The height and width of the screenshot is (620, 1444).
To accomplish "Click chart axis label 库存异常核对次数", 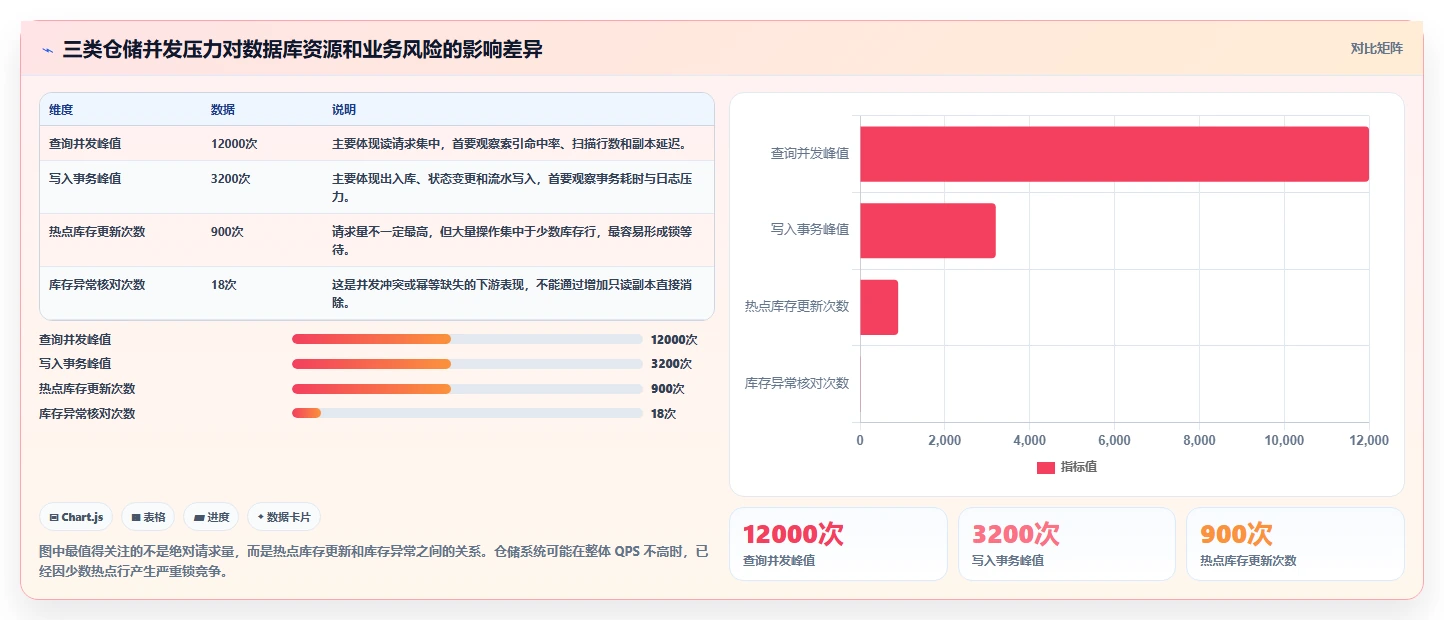I will (x=797, y=383).
